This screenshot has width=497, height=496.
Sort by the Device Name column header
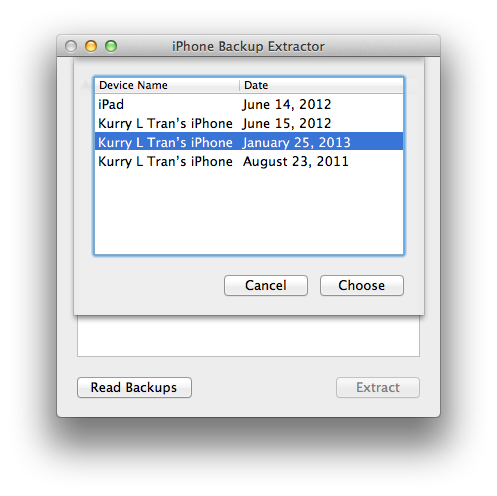point(167,85)
